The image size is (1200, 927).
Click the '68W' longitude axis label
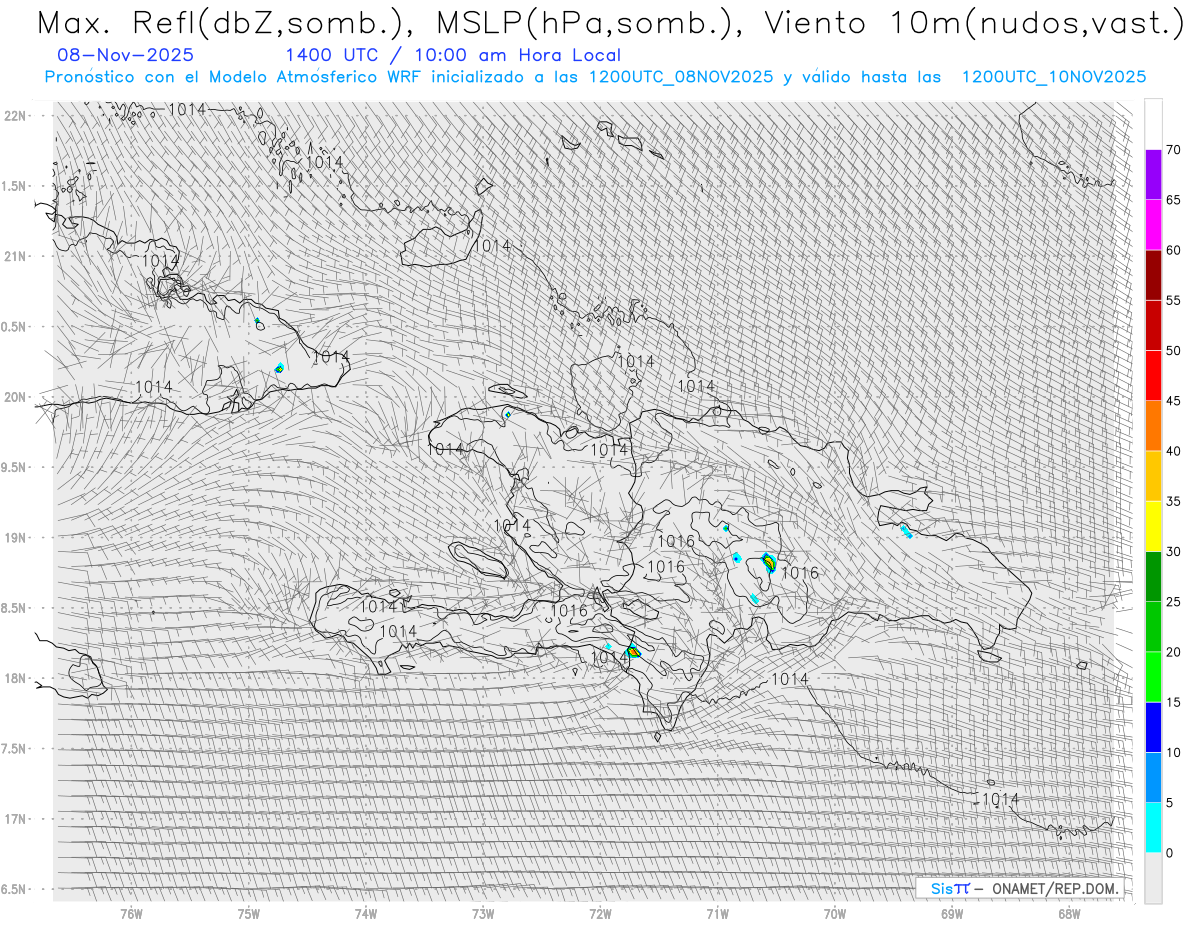coord(1069,913)
